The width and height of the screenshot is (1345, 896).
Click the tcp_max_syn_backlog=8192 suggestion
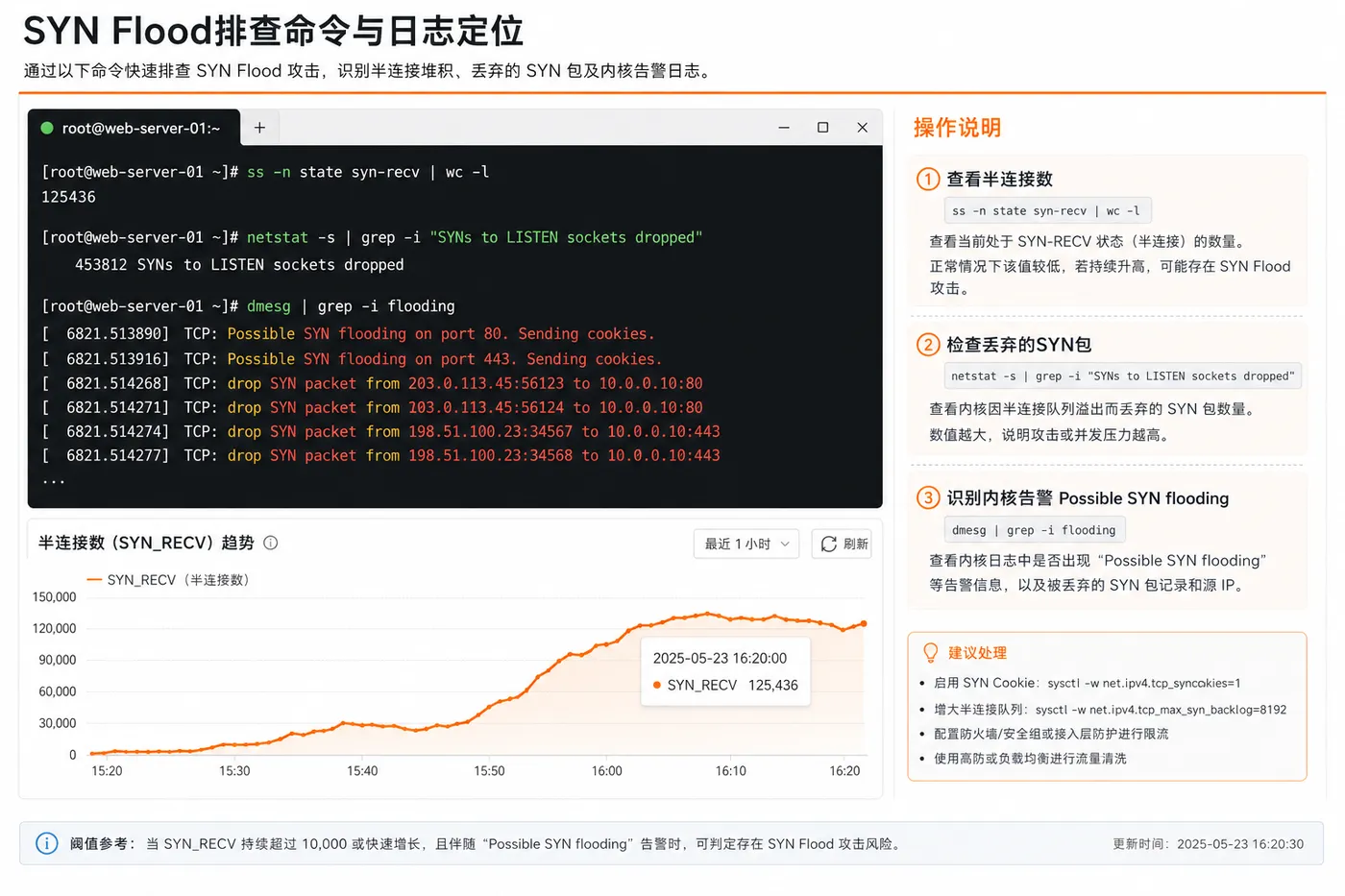[1110, 710]
